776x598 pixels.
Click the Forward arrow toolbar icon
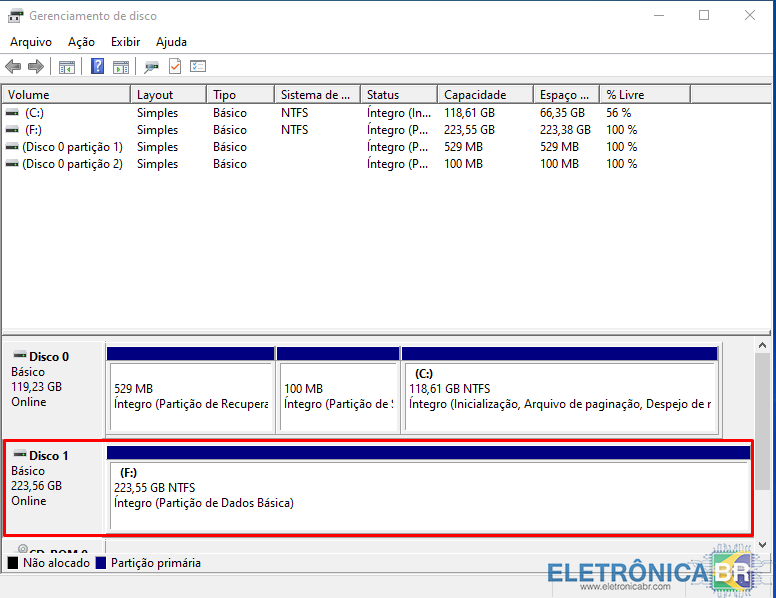tap(36, 67)
